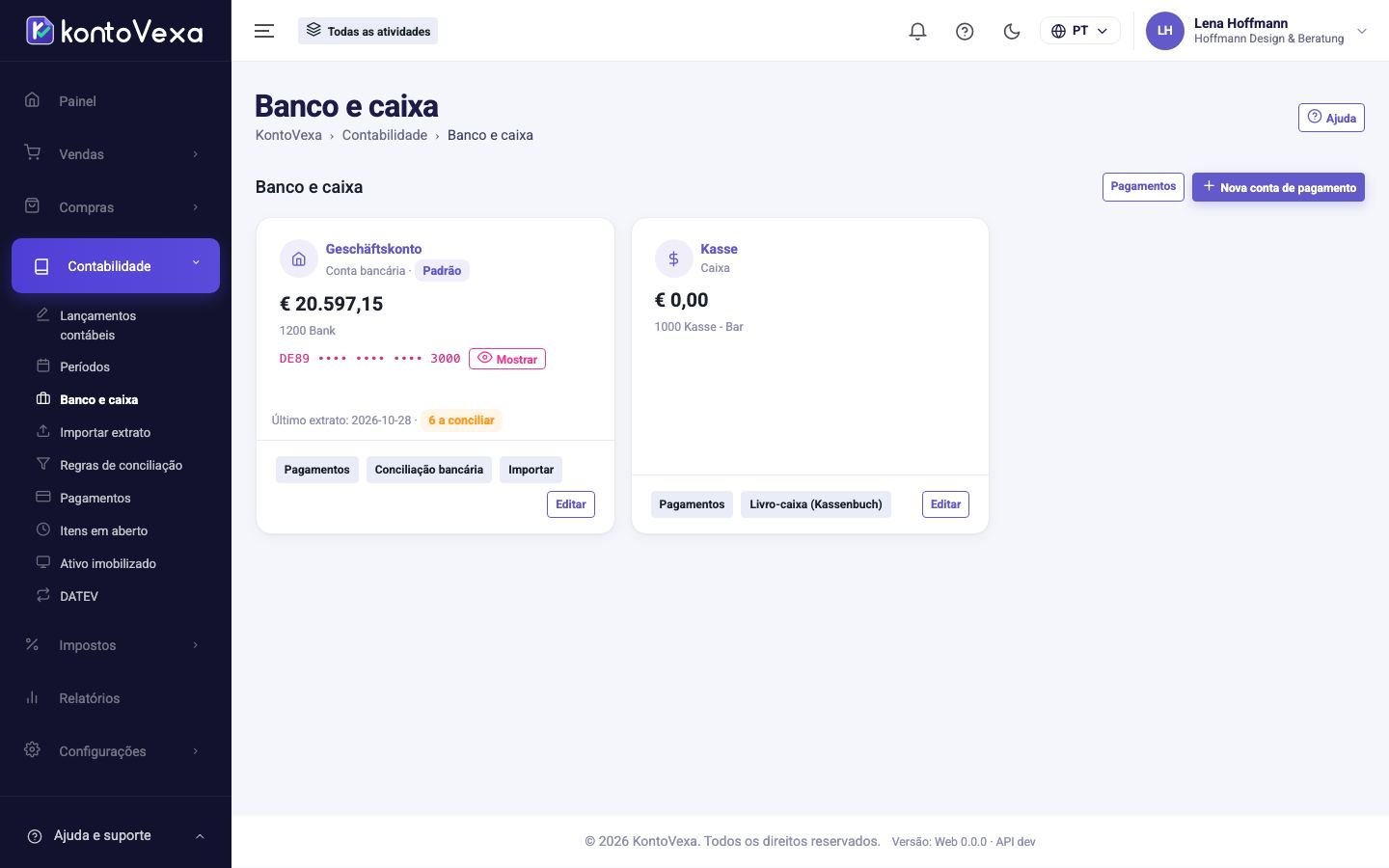Click the Ativo imobilizado monitor icon
This screenshot has height=868, width=1389.
click(42, 562)
